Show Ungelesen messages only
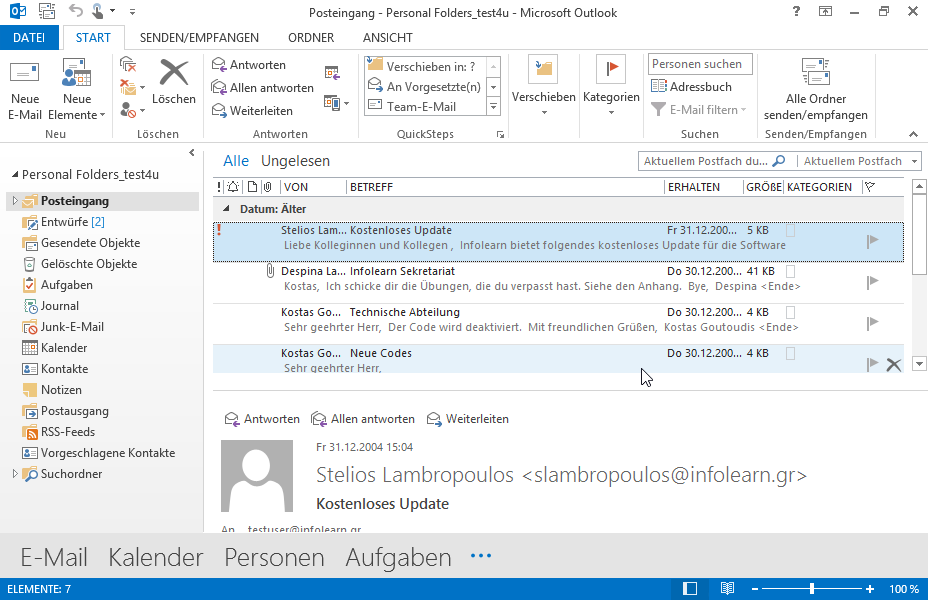This screenshot has height=600, width=928. (295, 161)
